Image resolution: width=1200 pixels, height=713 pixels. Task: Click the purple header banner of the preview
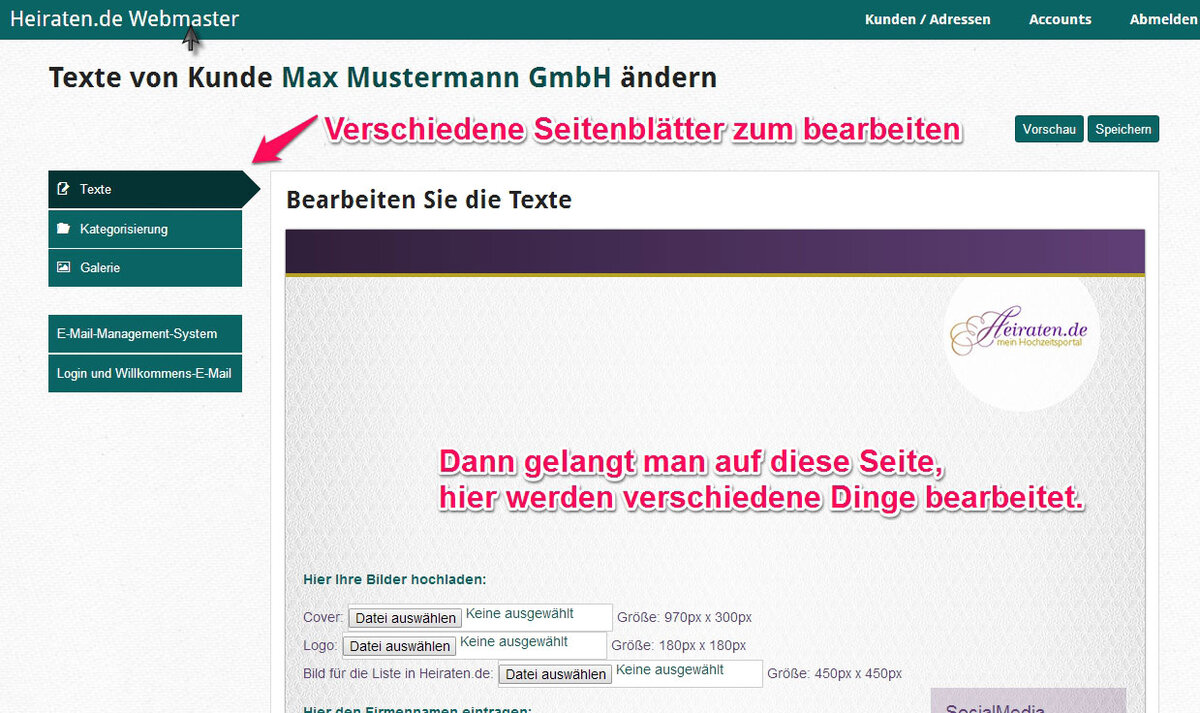click(714, 251)
